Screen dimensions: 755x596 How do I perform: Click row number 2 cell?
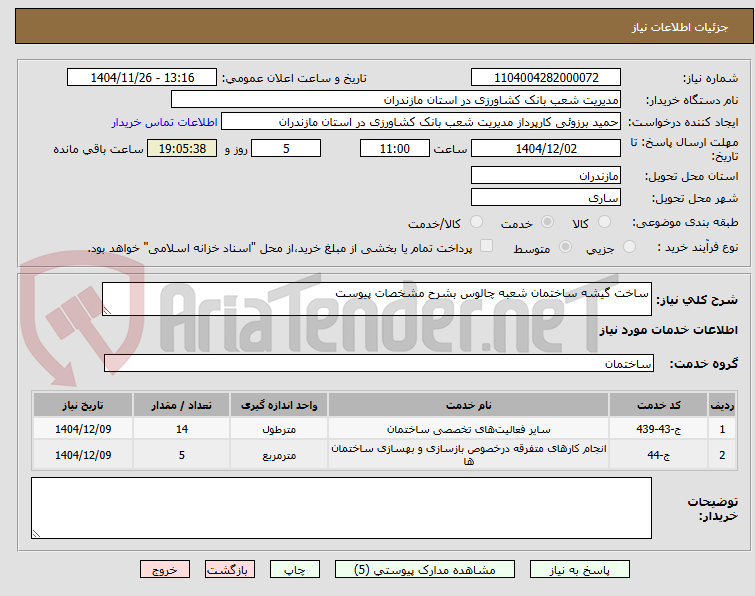[722, 454]
